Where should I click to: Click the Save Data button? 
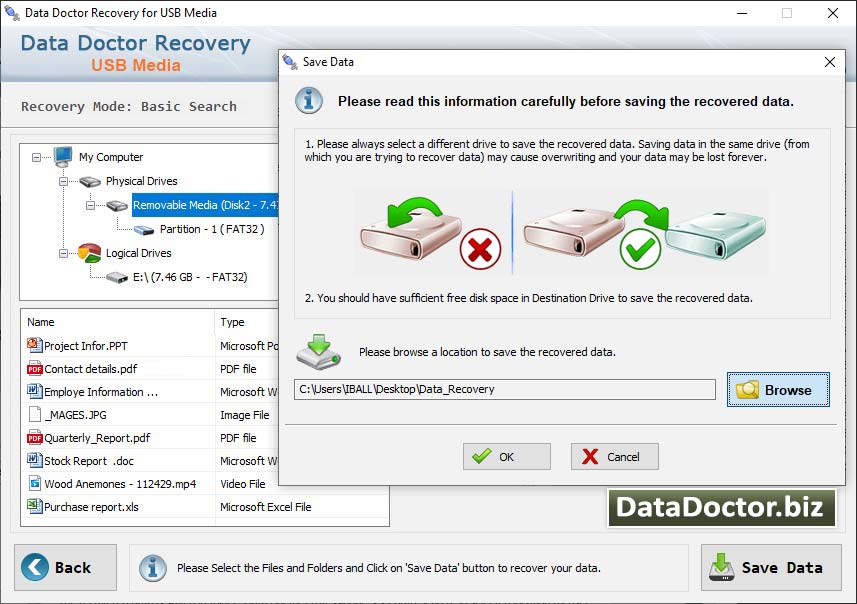point(771,567)
